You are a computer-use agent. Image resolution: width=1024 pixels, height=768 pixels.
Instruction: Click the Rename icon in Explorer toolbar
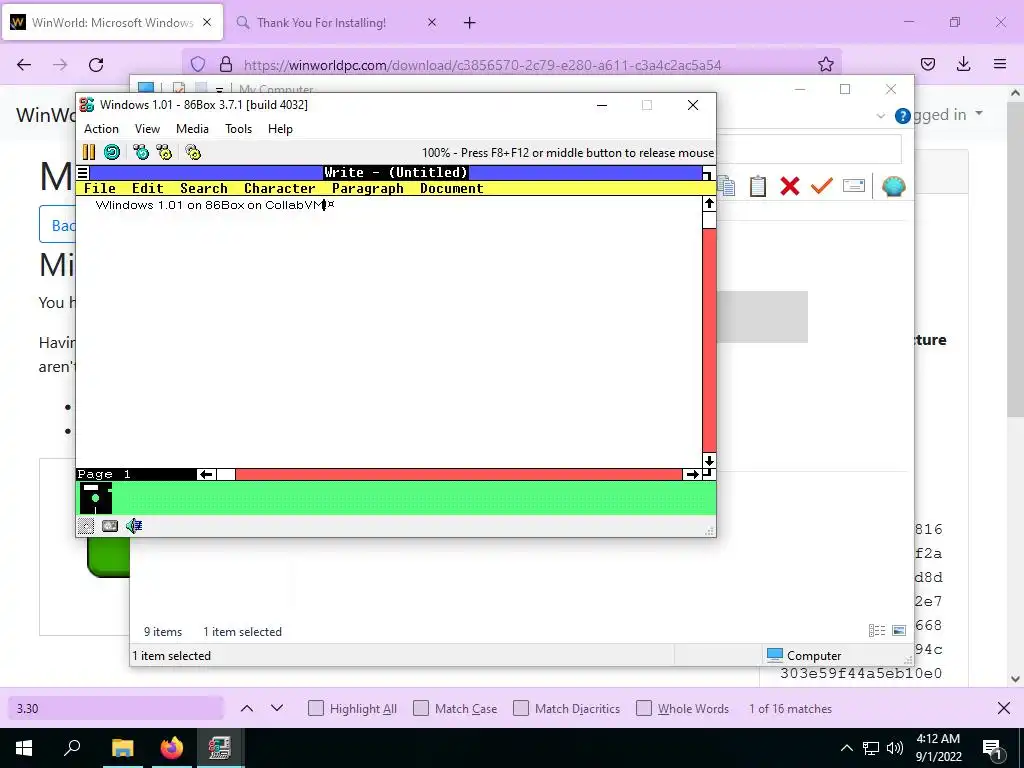(x=854, y=186)
